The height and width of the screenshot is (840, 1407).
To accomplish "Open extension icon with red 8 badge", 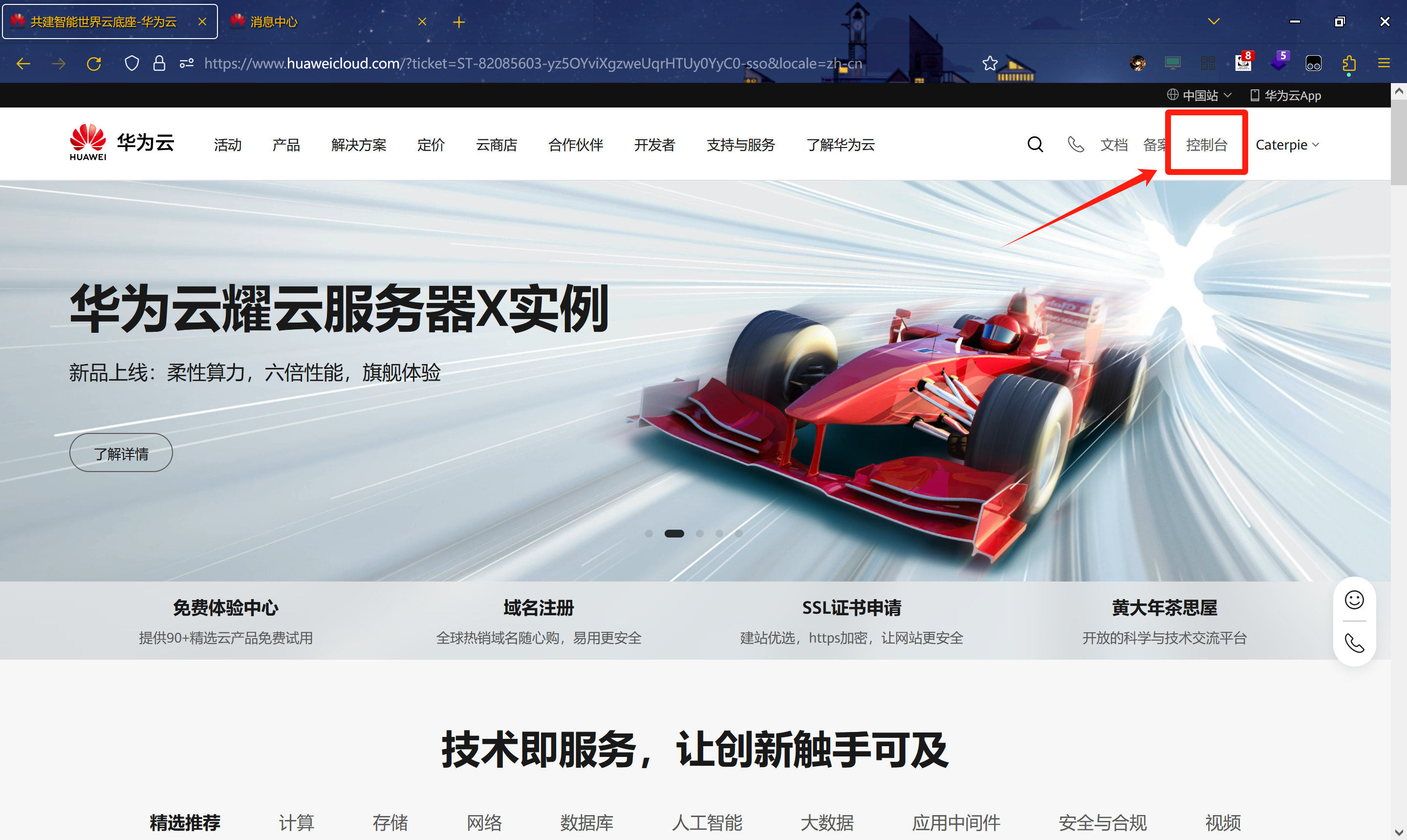I will point(1243,62).
